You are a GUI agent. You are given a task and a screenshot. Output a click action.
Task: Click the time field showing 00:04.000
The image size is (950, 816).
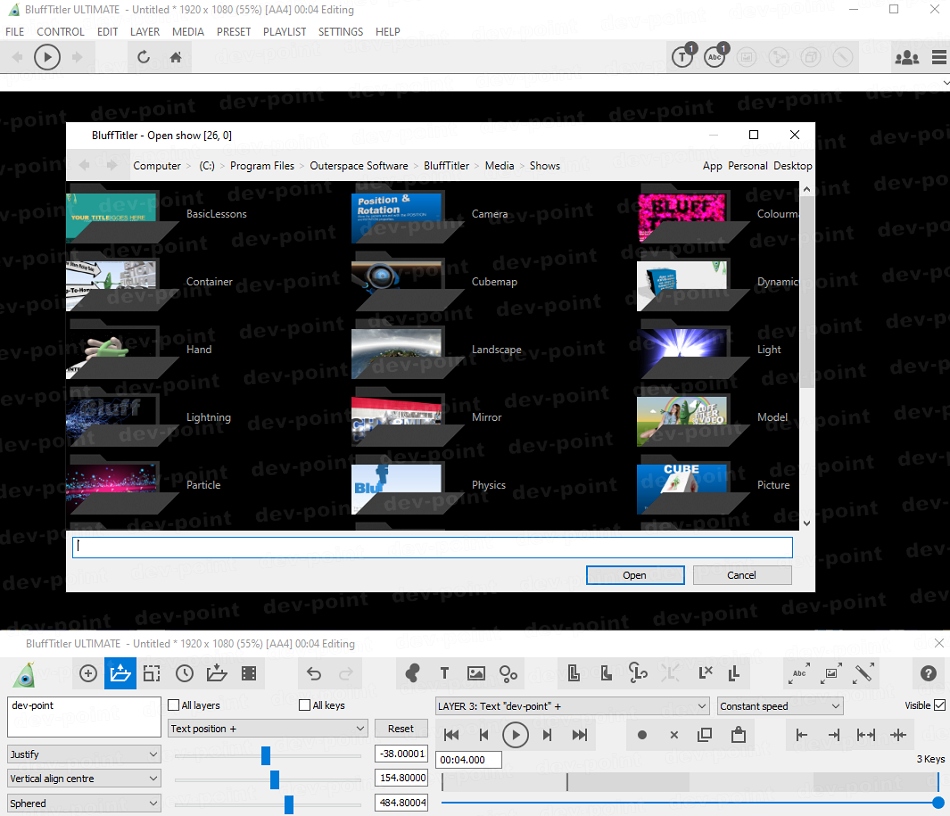tap(468, 760)
